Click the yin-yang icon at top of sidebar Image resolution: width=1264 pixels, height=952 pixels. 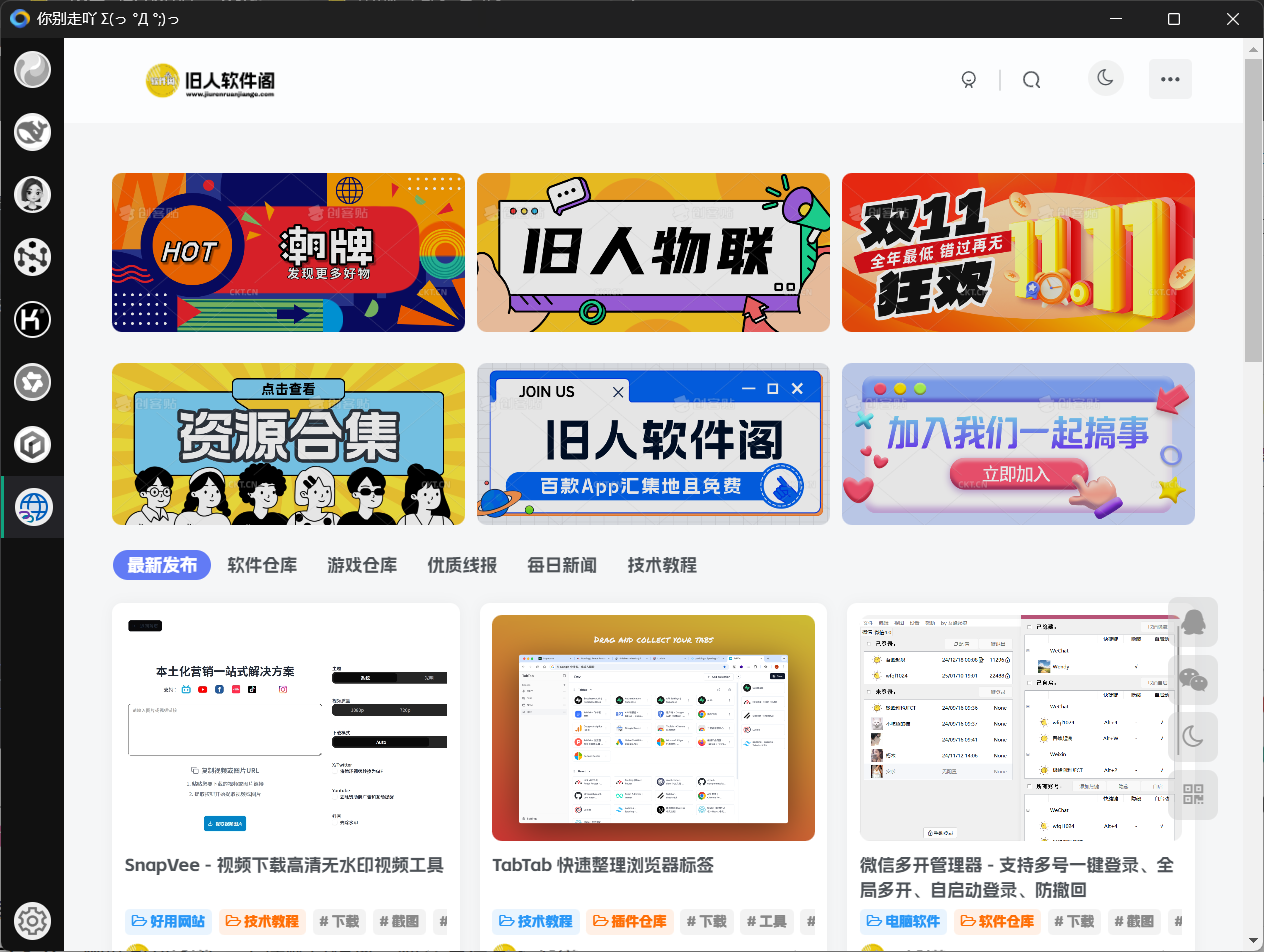32,70
